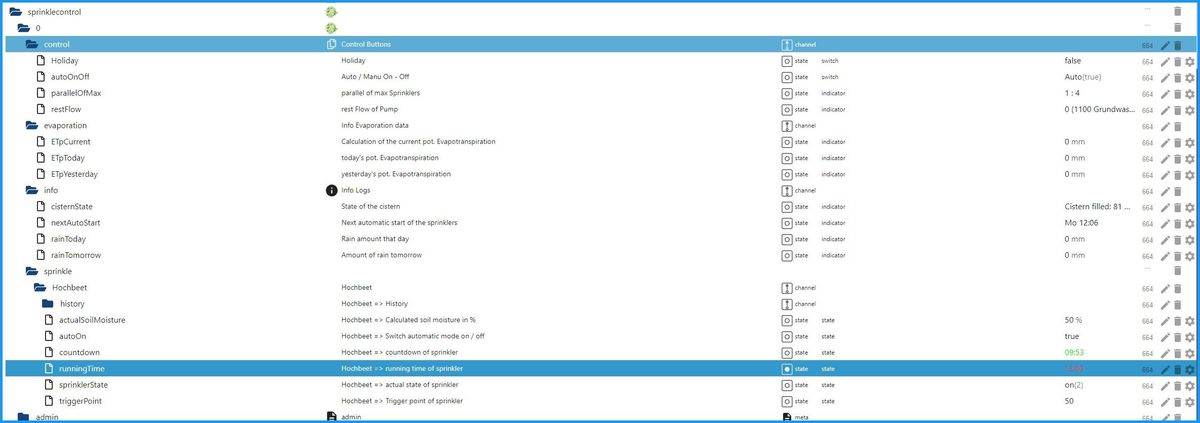This screenshot has height=423, width=1200.
Task: Edit the autoOn state object
Action: pyautogui.click(x=1165, y=337)
